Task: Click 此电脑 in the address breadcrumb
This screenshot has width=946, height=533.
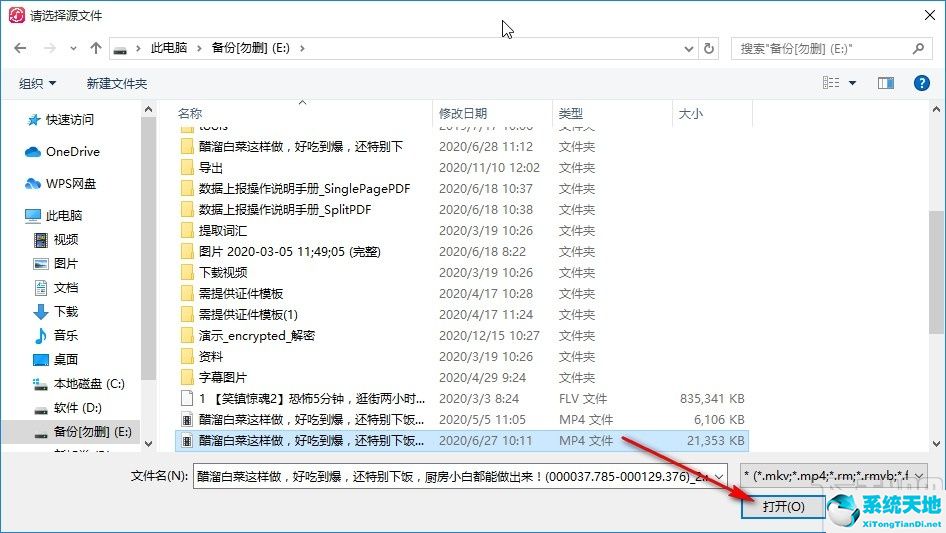Action: pyautogui.click(x=169, y=48)
